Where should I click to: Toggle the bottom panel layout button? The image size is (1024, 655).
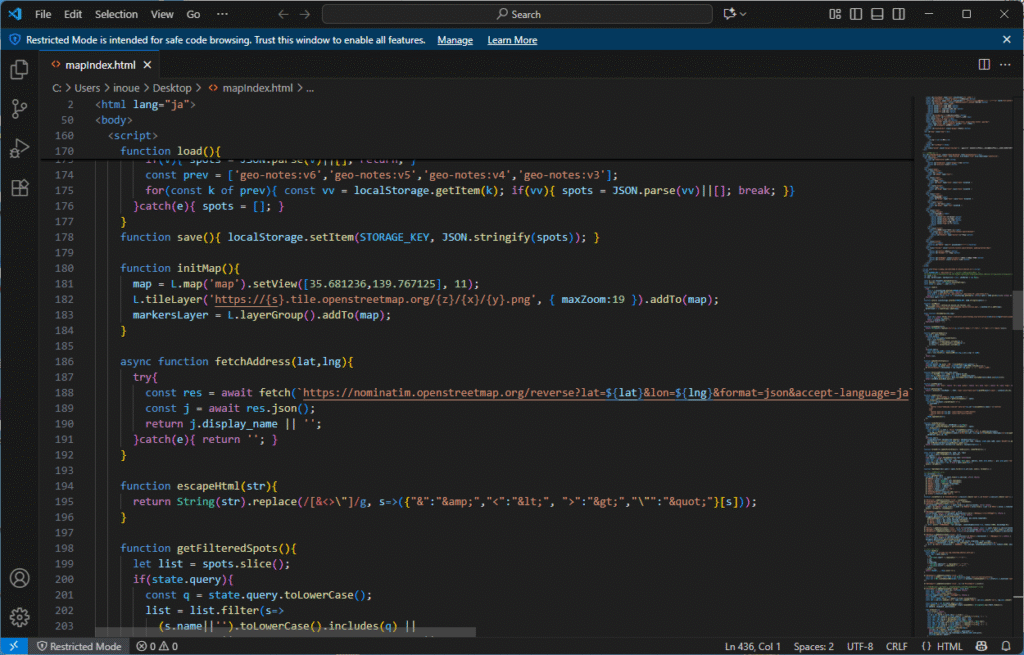click(x=877, y=14)
